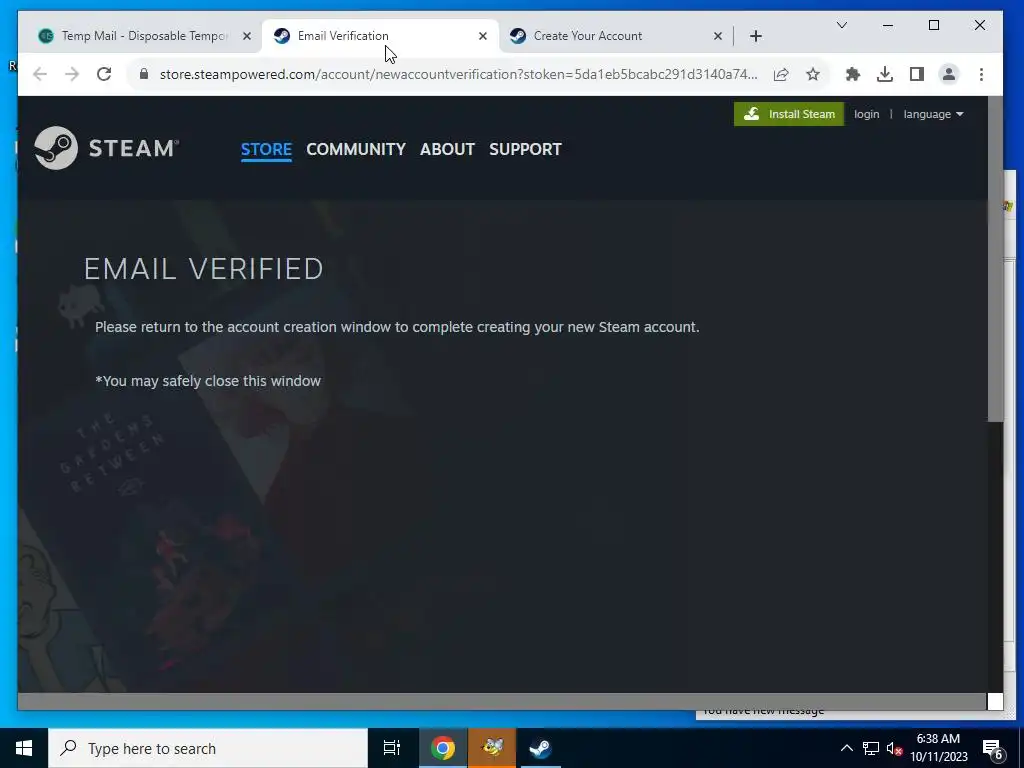
Task: Click the horizontal scrollbar at page bottom
Action: 502,701
